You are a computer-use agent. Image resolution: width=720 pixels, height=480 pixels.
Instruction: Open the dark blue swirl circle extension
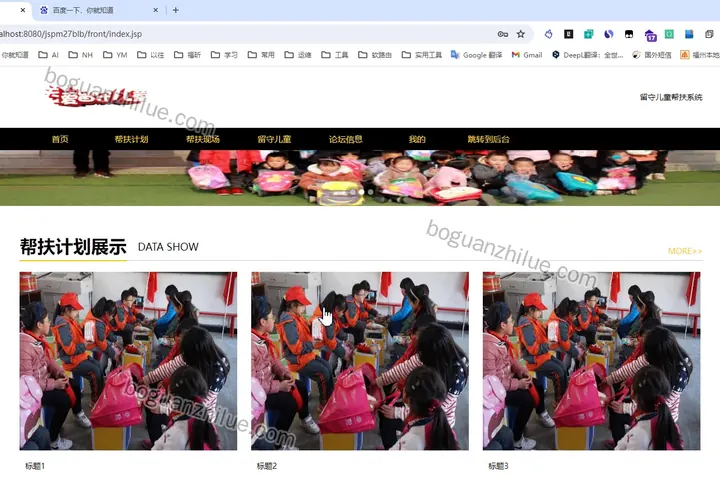[x=609, y=34]
